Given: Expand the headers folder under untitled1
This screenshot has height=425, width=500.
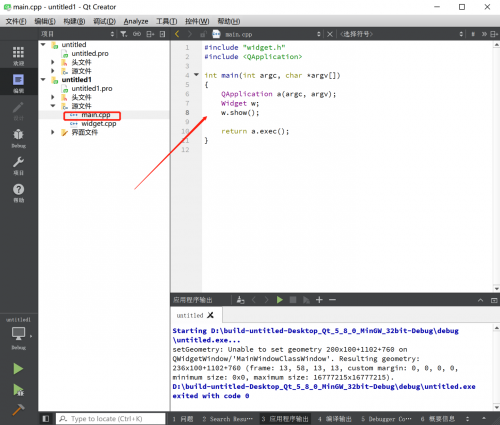Looking at the screenshot, I should click(x=53, y=97).
